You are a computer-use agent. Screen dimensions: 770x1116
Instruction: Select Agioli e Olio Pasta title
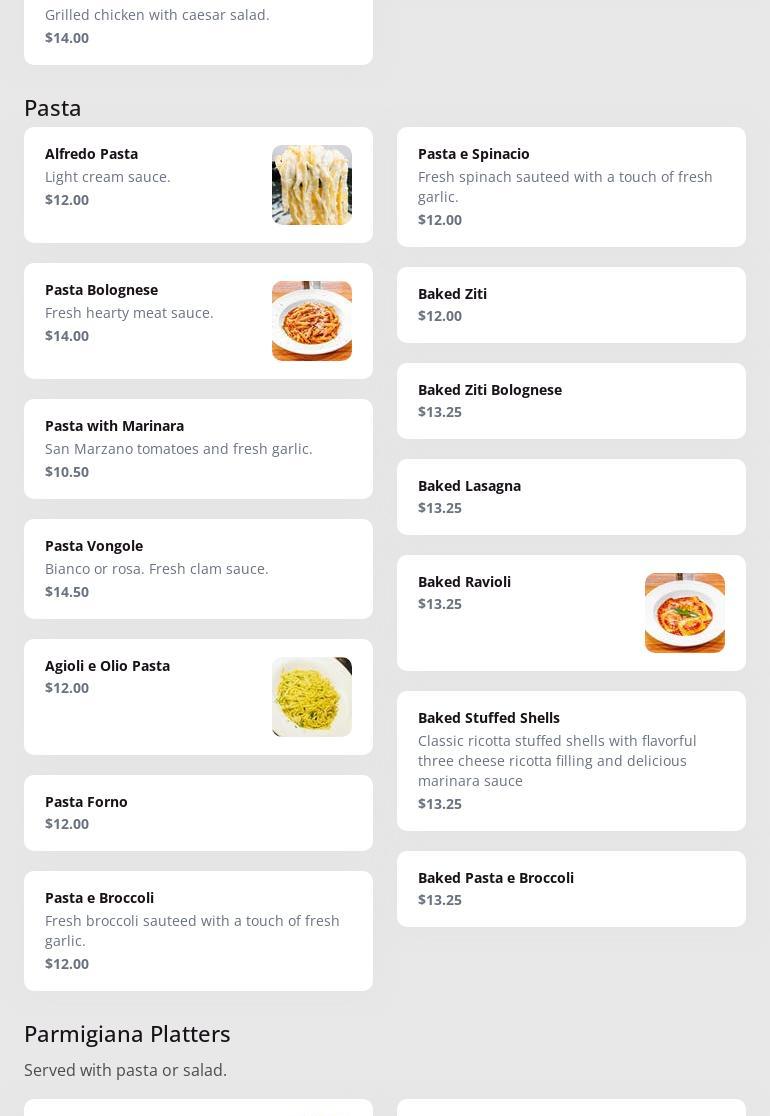[x=107, y=666]
